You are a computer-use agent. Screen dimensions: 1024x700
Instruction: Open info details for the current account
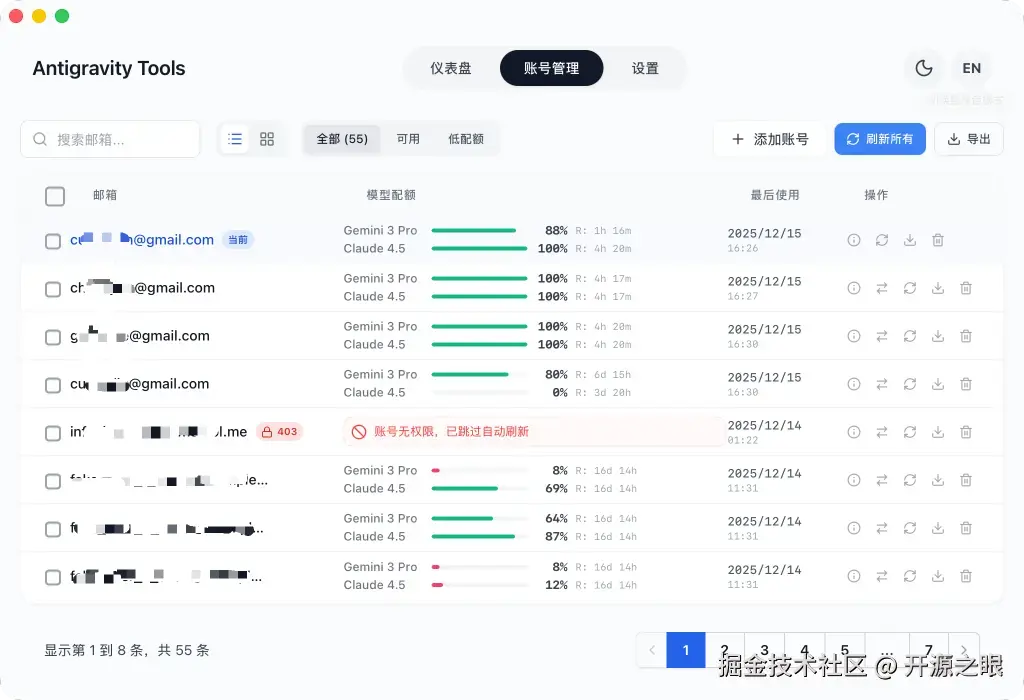pyautogui.click(x=853, y=240)
